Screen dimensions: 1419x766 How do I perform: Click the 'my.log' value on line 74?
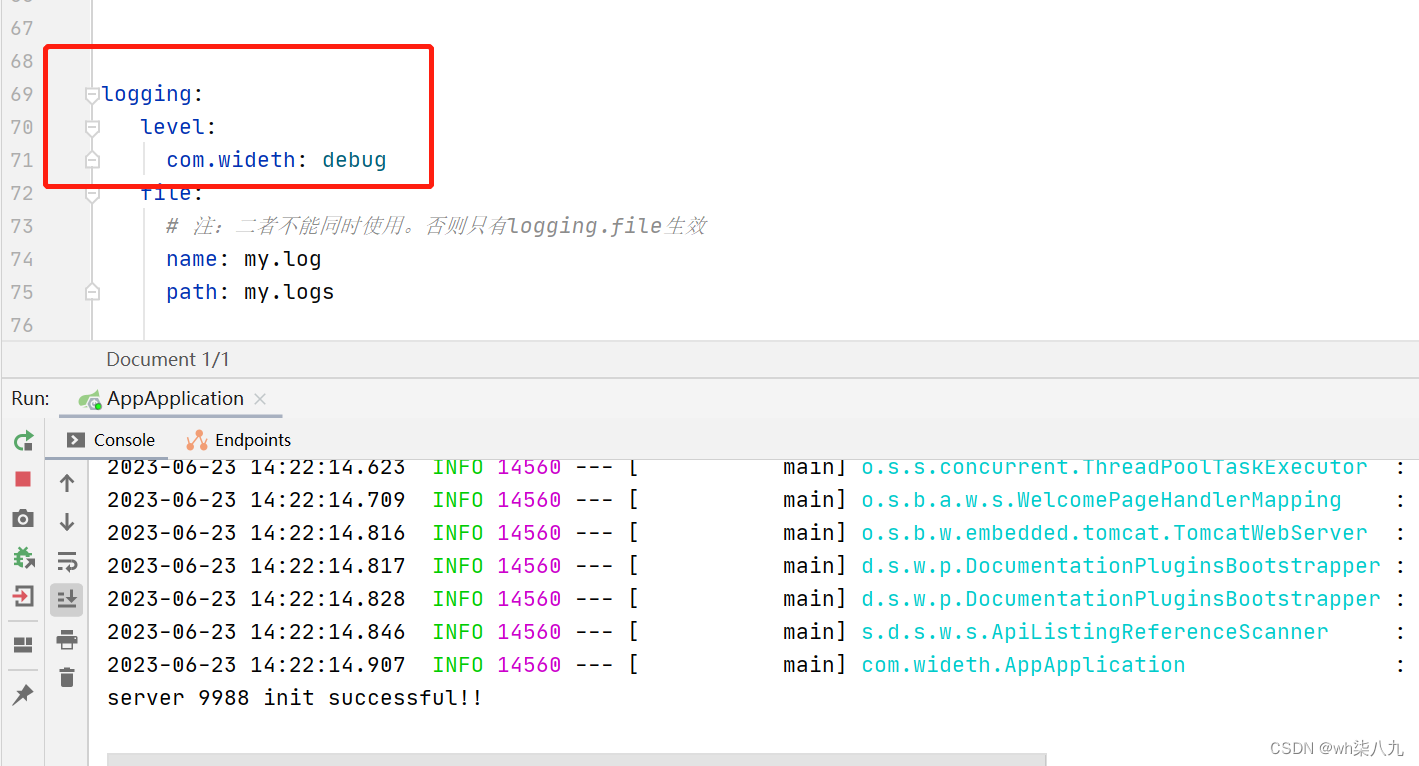coord(283,260)
